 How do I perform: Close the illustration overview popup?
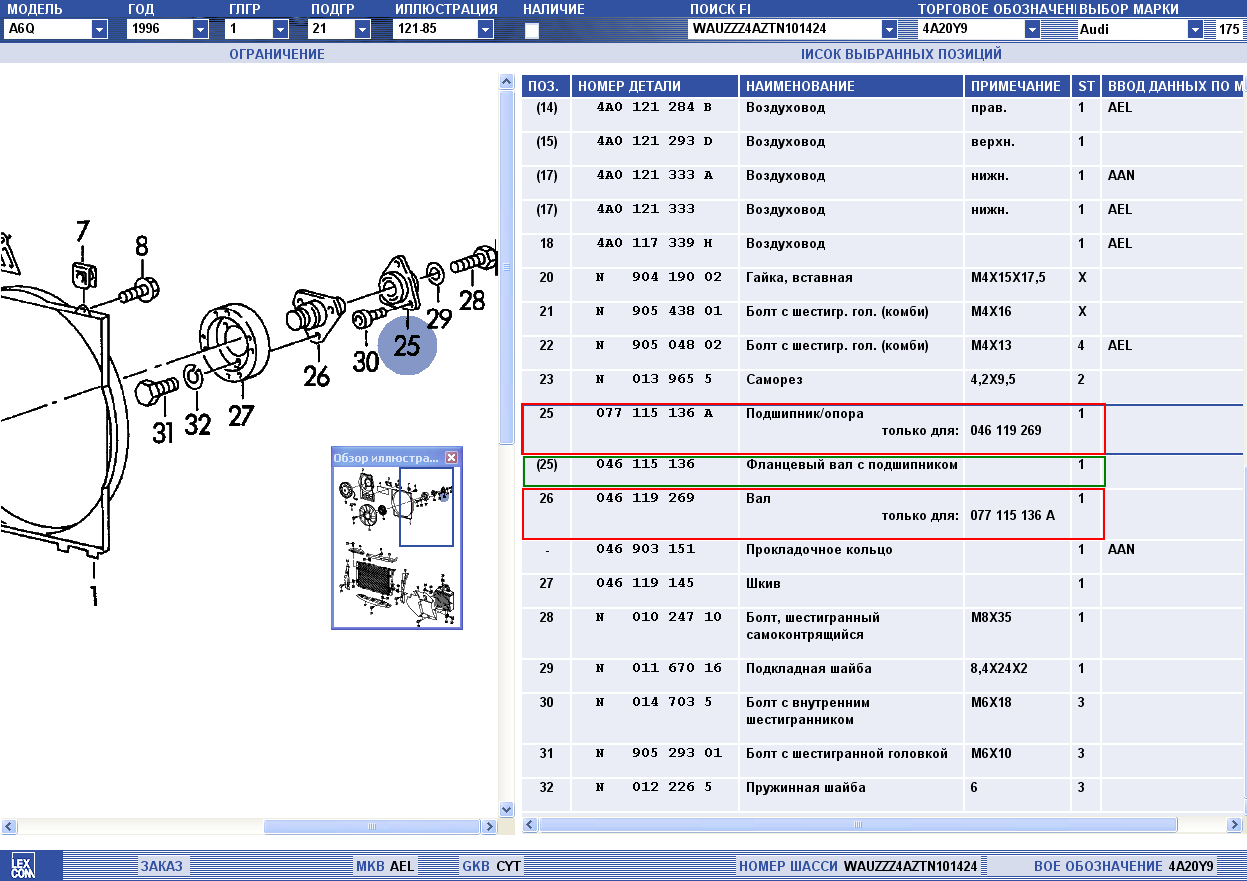pos(451,458)
